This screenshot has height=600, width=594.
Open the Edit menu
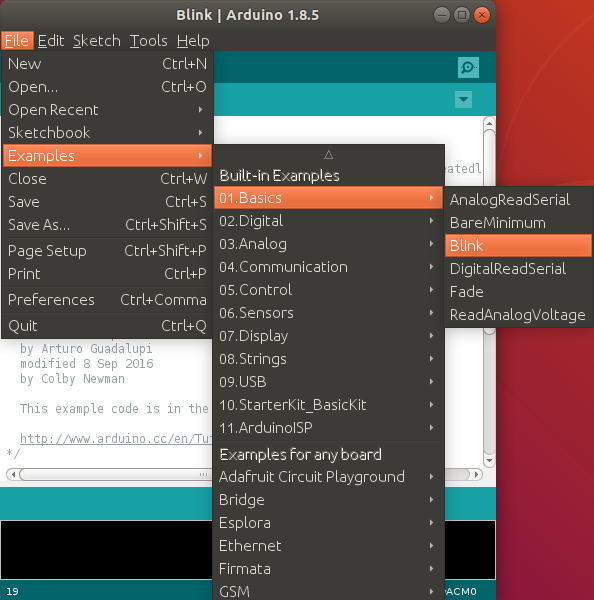[x=51, y=41]
